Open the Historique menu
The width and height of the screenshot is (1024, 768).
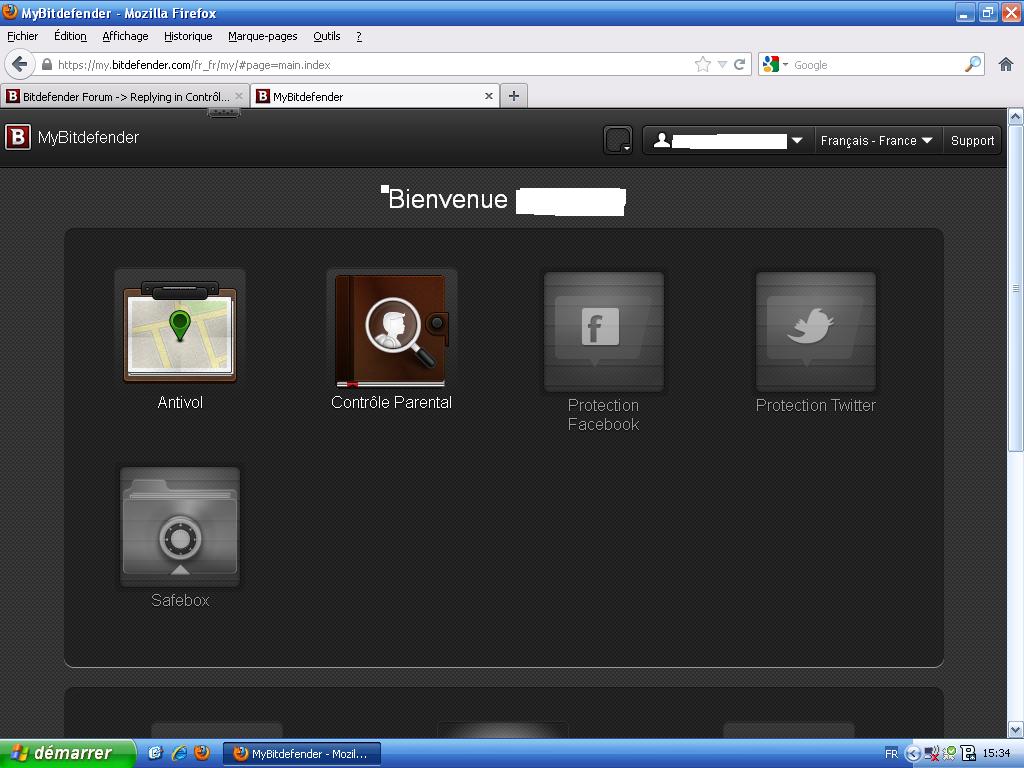pyautogui.click(x=188, y=36)
